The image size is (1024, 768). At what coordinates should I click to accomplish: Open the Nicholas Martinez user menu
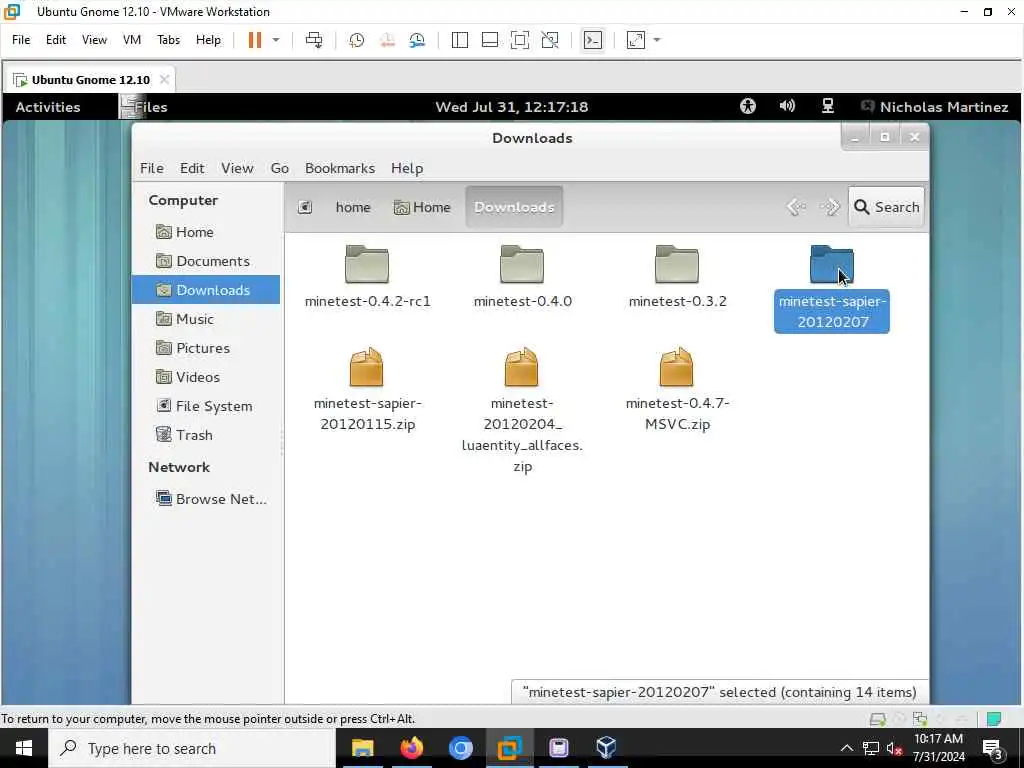tap(935, 107)
